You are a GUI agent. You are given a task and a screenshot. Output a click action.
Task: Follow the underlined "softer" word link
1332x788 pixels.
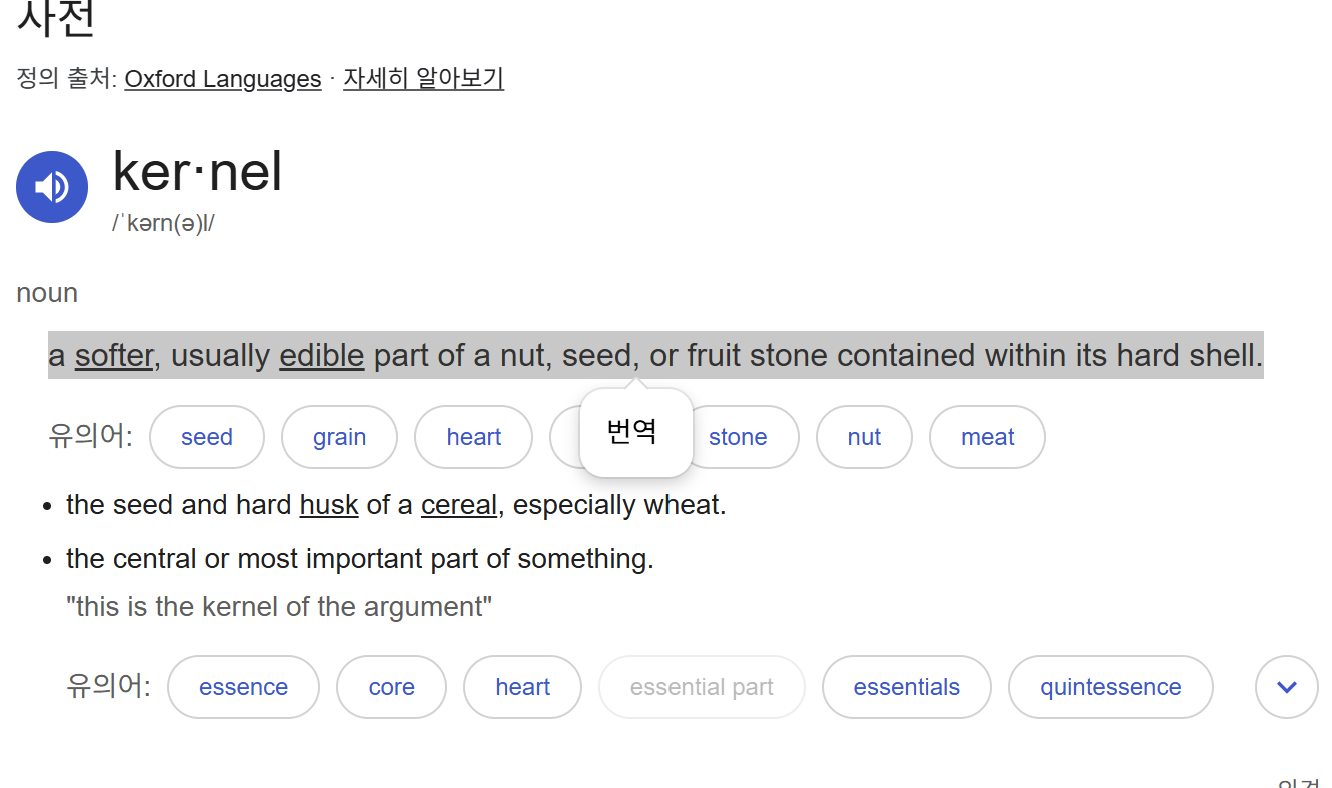114,356
